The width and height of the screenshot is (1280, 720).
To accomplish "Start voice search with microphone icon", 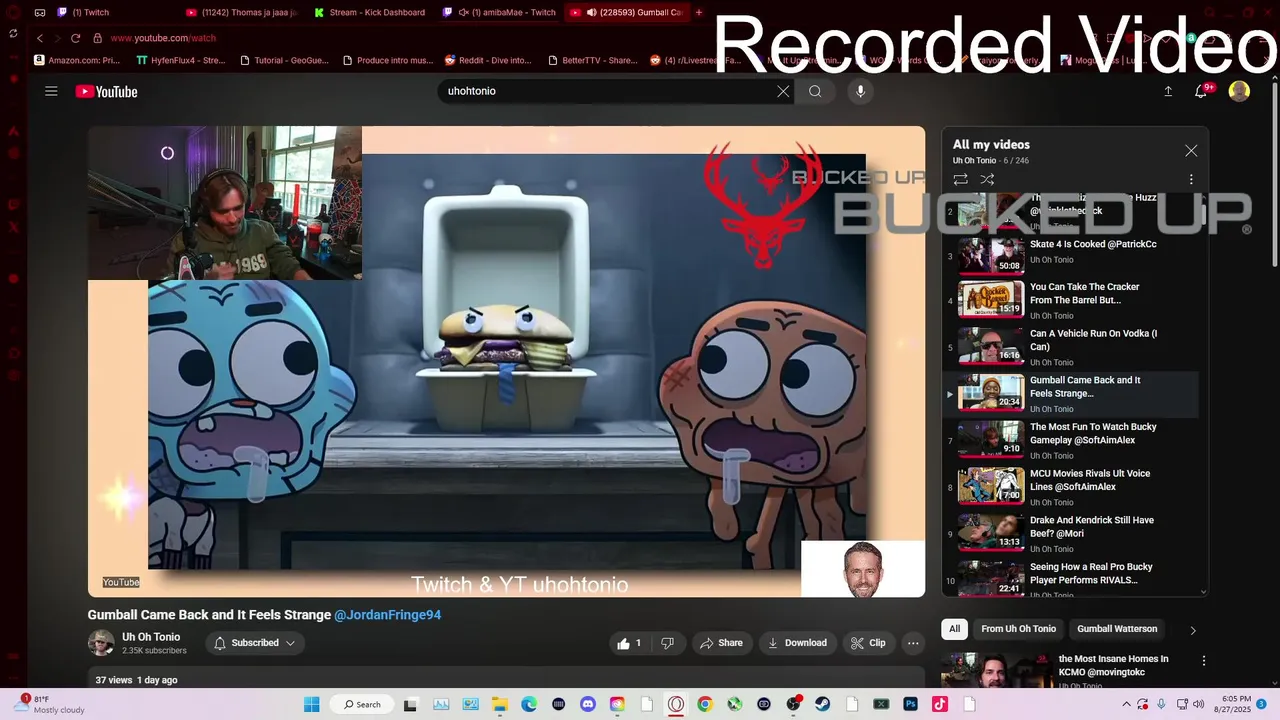I will (x=860, y=91).
